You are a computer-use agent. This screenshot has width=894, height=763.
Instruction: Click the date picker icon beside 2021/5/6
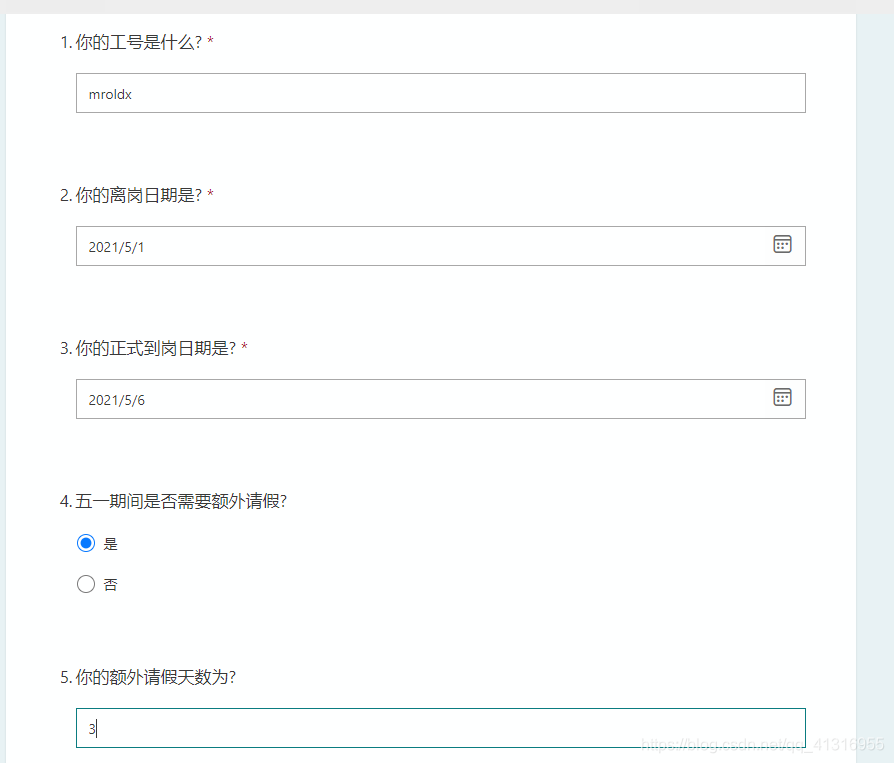tap(783, 397)
